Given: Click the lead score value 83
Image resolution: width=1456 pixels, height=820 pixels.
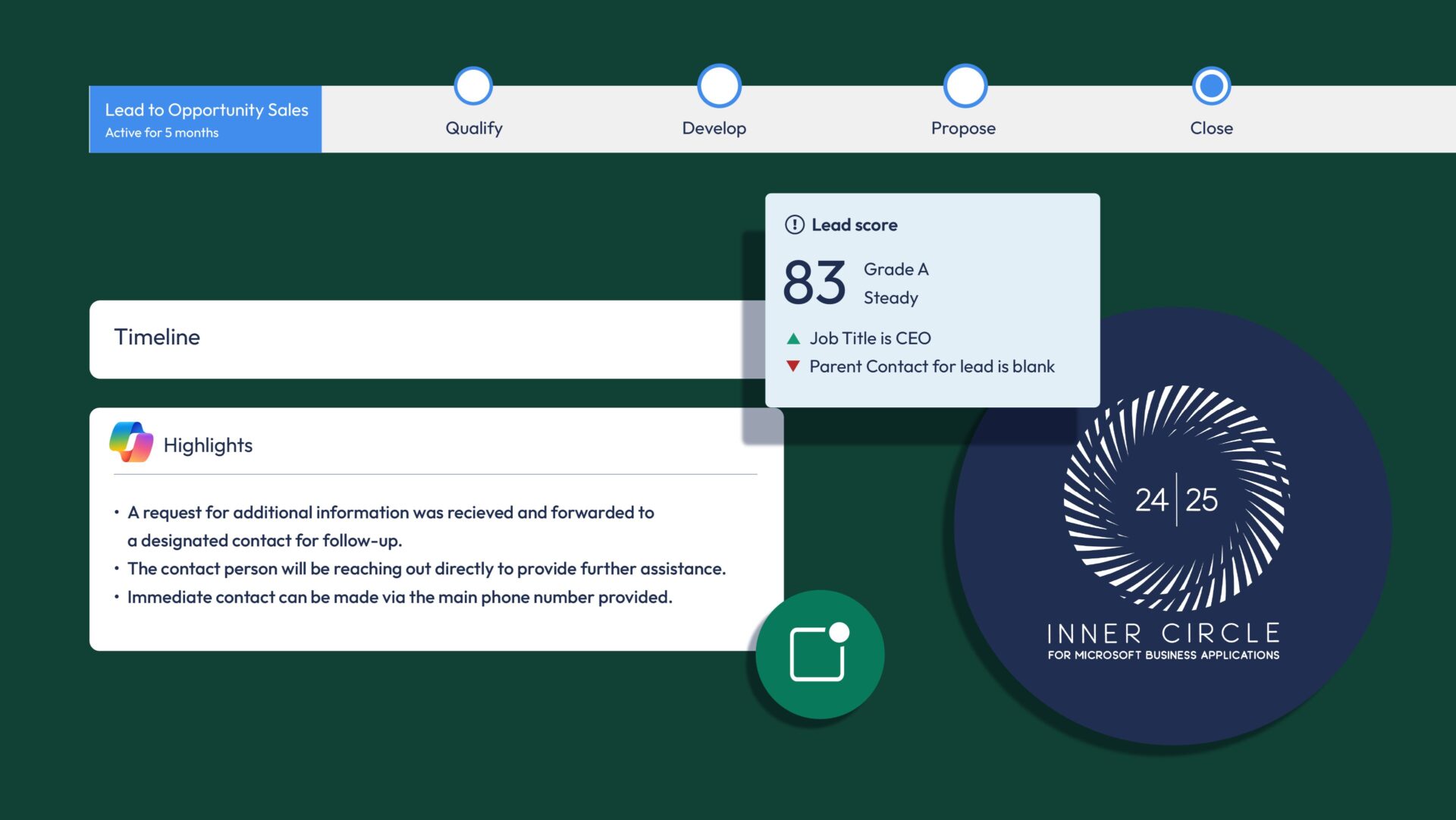Looking at the screenshot, I should pos(814,282).
